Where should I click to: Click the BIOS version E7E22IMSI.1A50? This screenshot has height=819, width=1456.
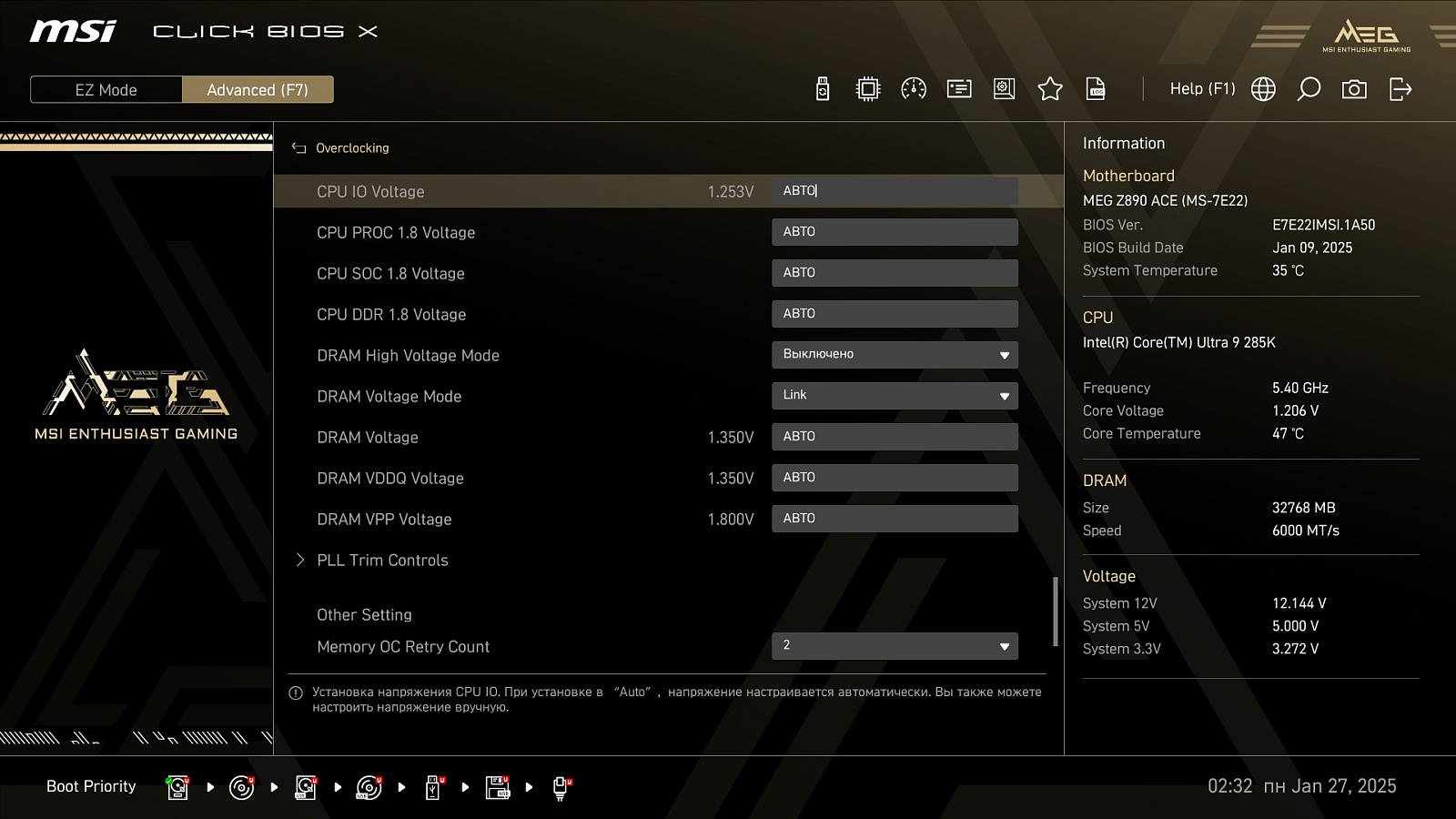[x=1323, y=225]
